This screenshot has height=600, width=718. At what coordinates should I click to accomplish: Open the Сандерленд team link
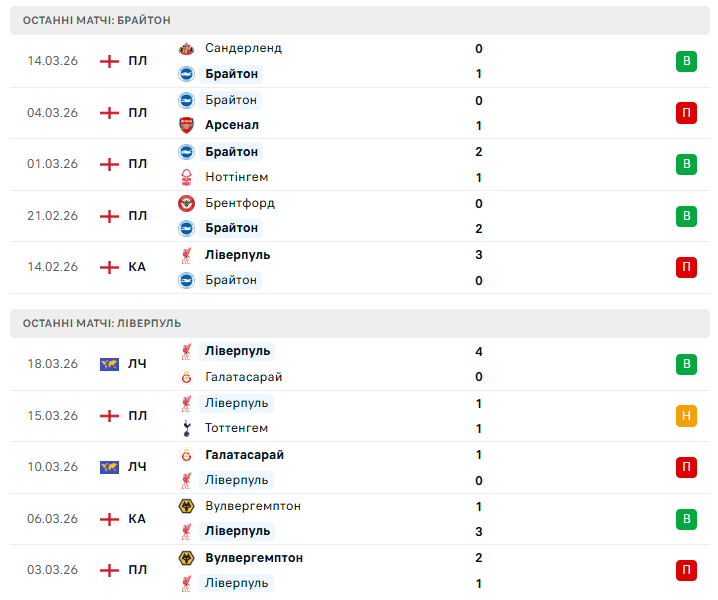(243, 48)
